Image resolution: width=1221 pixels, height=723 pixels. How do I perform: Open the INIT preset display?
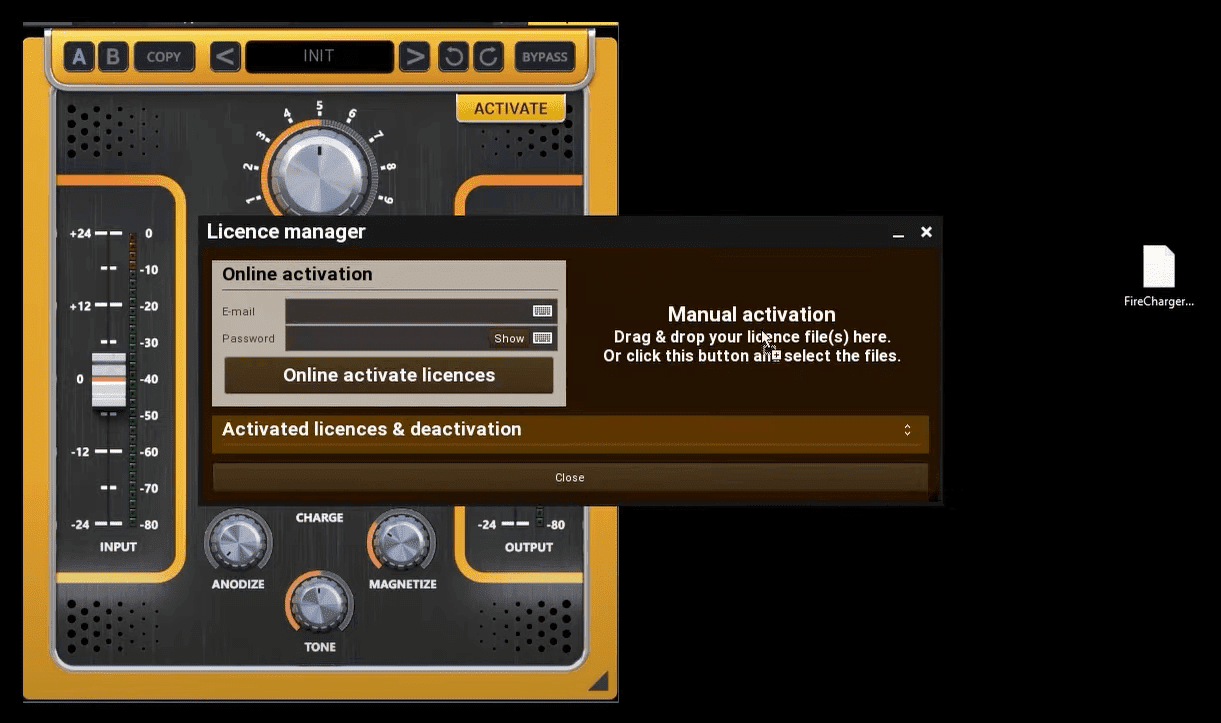(x=319, y=57)
